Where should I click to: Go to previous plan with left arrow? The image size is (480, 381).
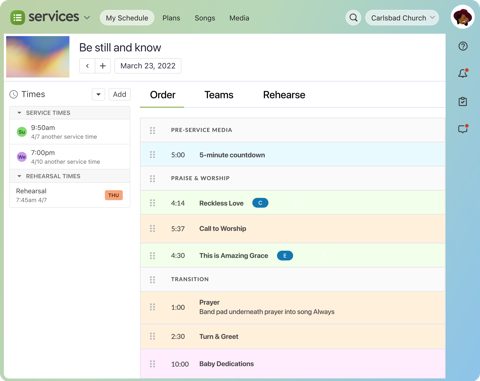point(87,66)
